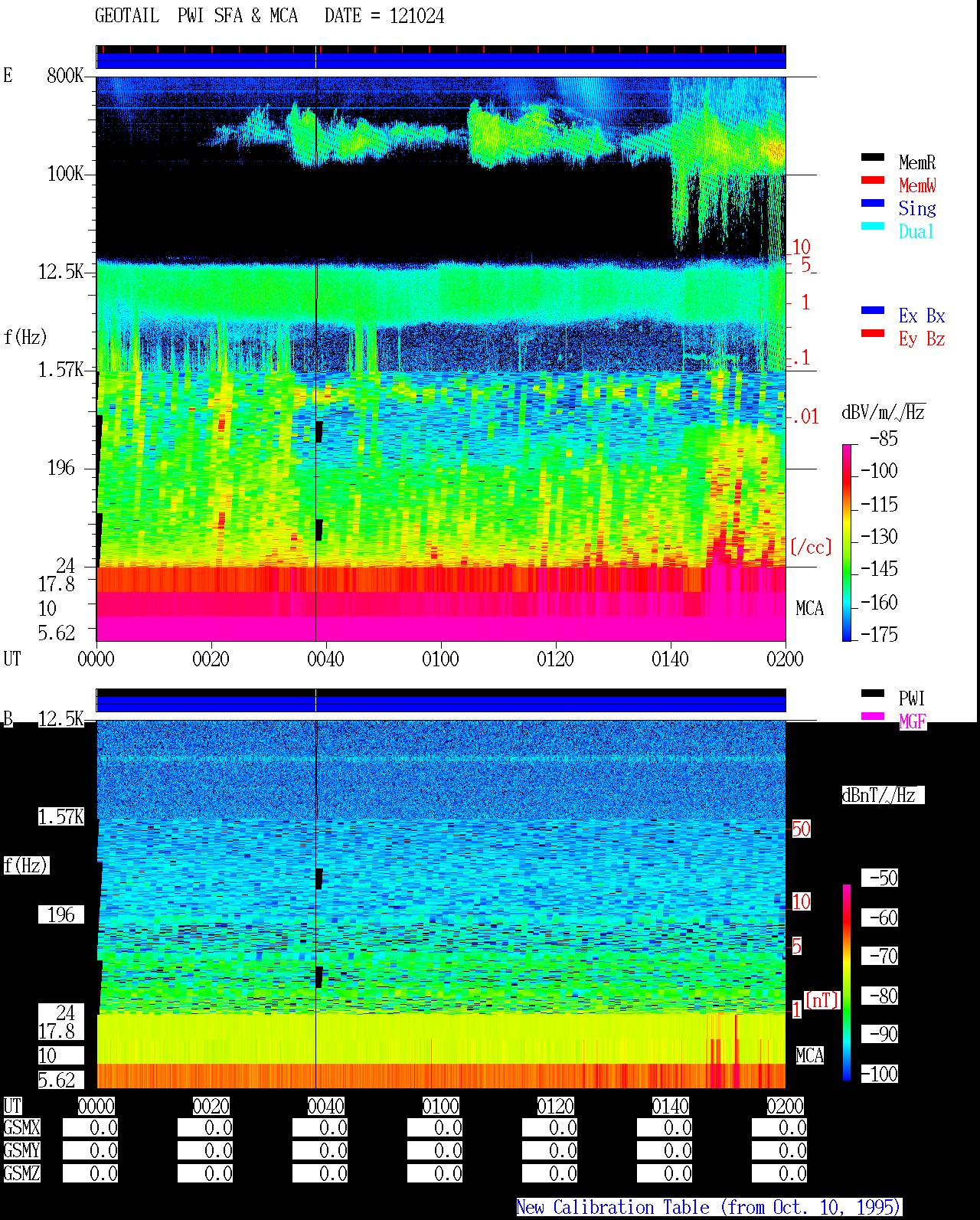This screenshot has width=980, height=1220.
Task: Click the -85 color scale value
Action: 884,439
